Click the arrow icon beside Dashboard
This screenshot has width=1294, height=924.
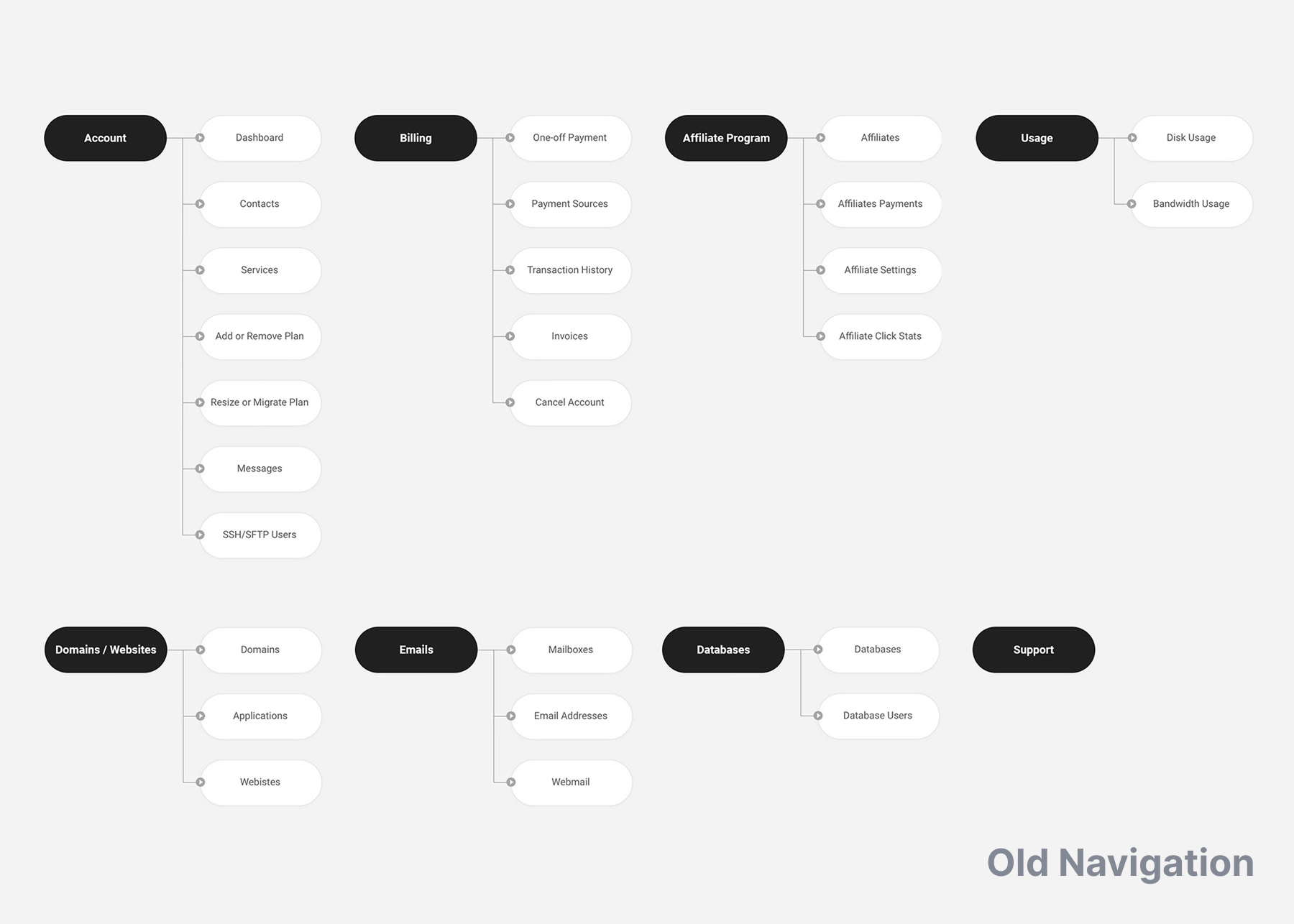200,138
